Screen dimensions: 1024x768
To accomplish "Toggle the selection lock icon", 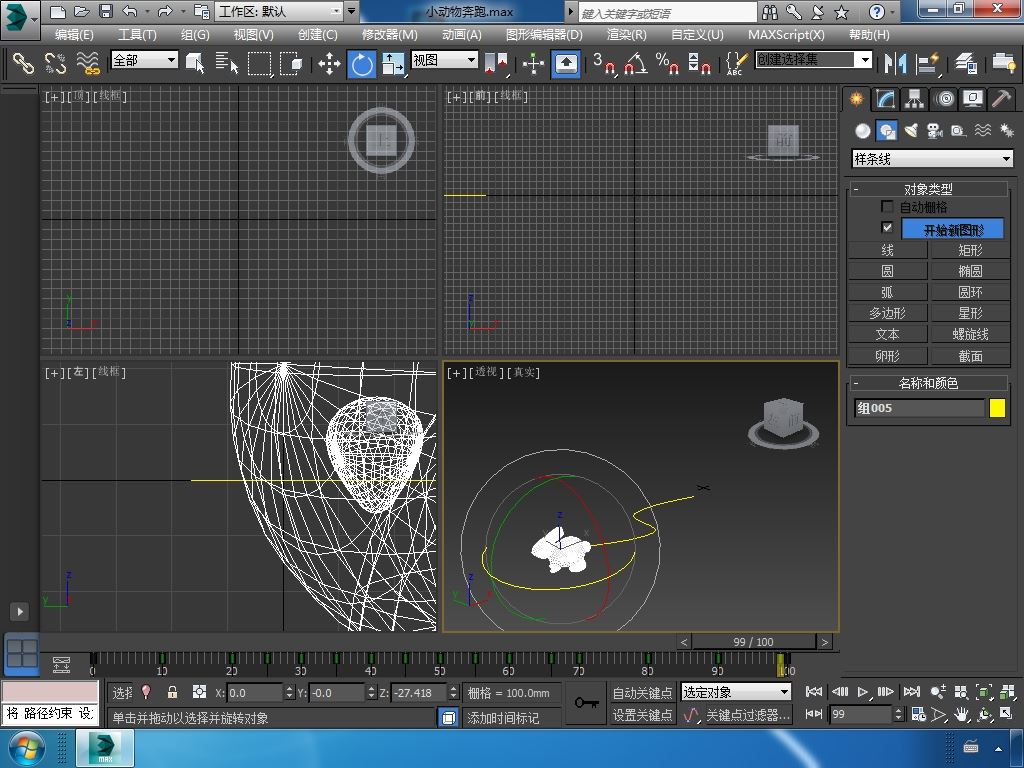I will point(172,692).
